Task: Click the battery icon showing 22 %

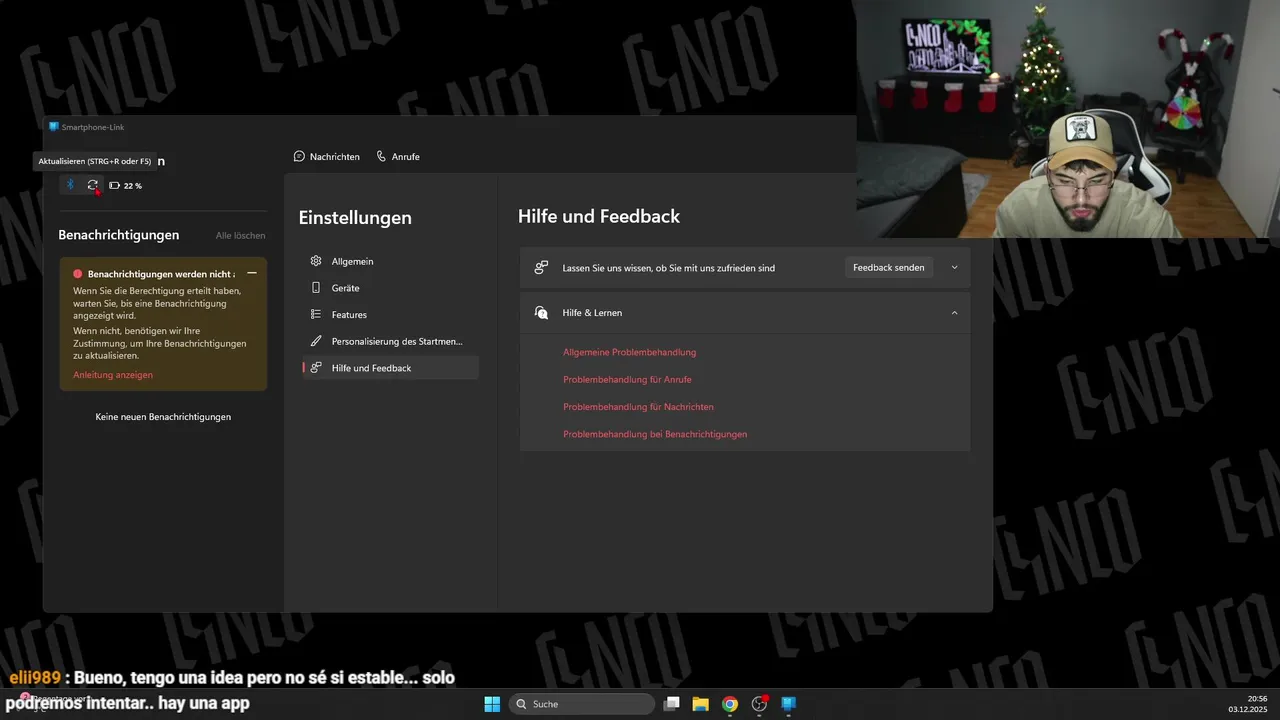Action: 115,186
